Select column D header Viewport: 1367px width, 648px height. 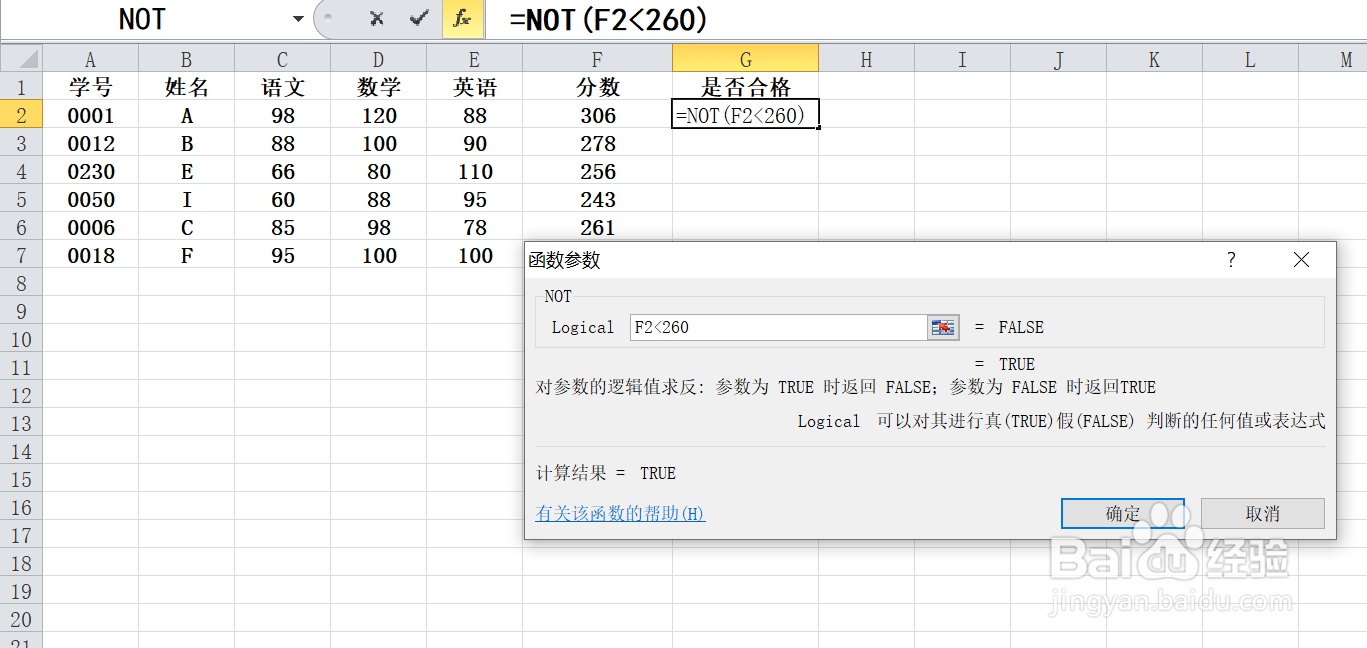378,59
